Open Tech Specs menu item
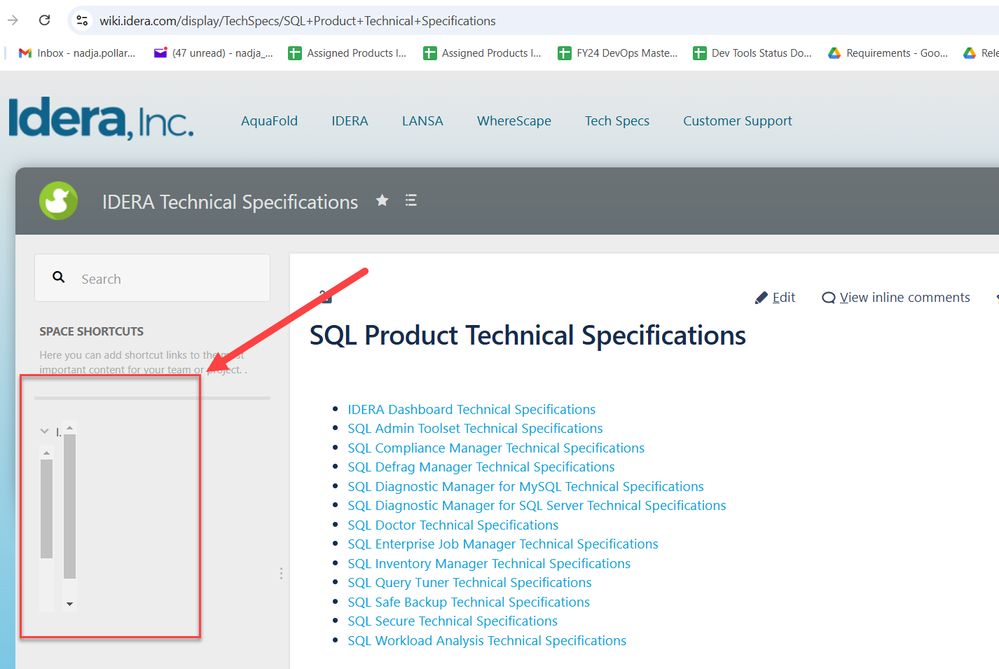This screenshot has width=999, height=669. (x=617, y=121)
